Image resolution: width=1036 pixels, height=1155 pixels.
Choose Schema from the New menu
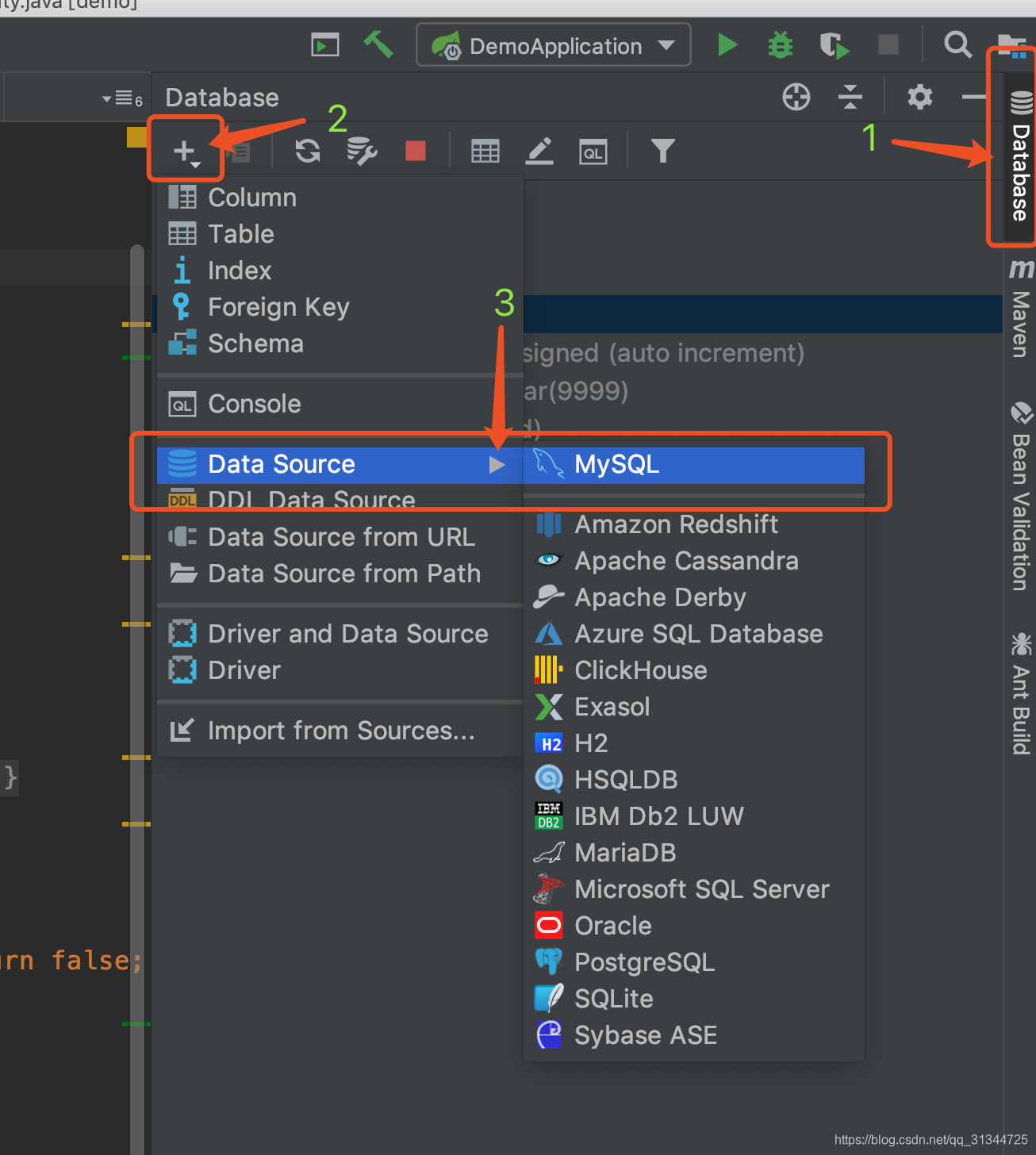pos(340,343)
